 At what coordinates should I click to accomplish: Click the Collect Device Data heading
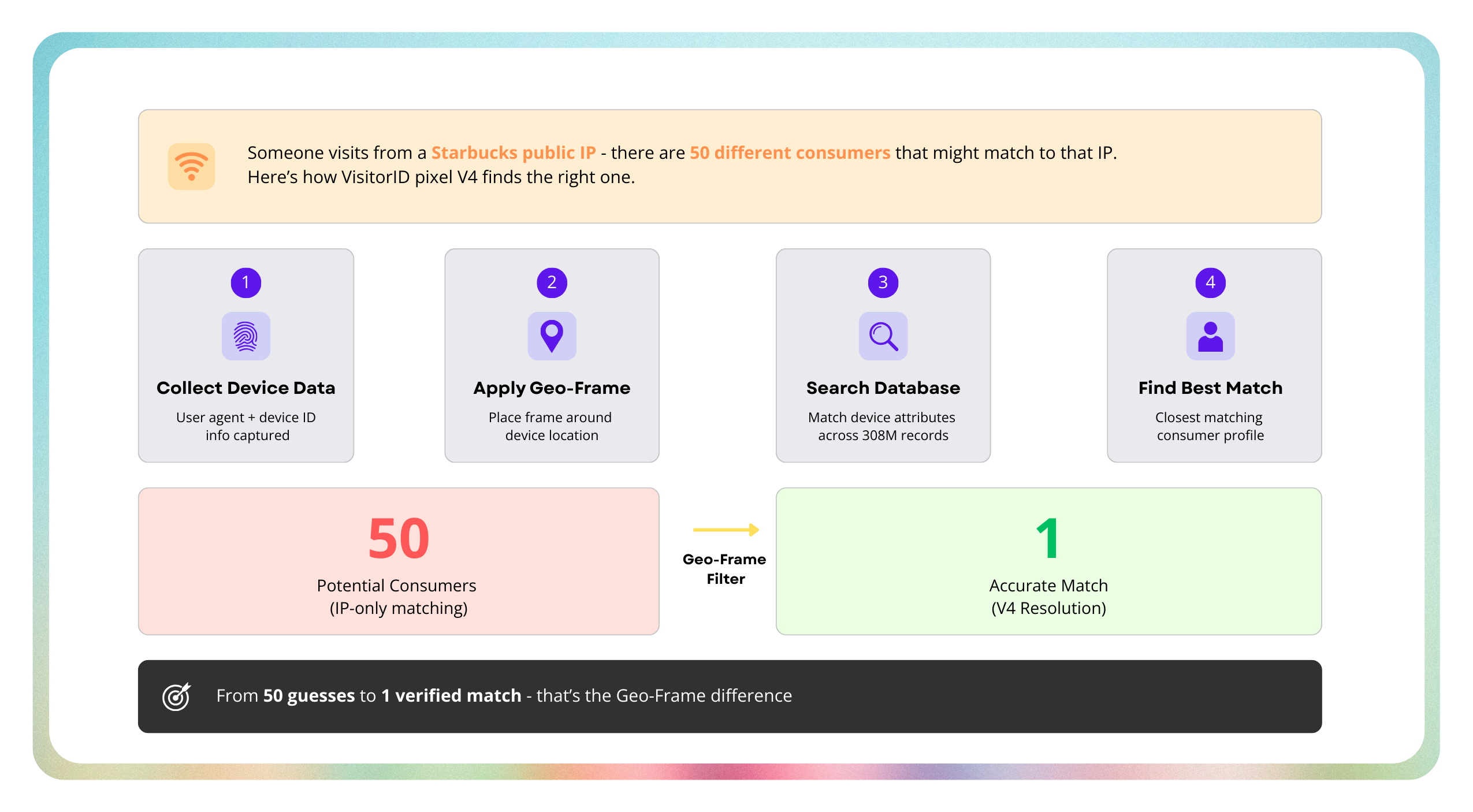click(245, 388)
